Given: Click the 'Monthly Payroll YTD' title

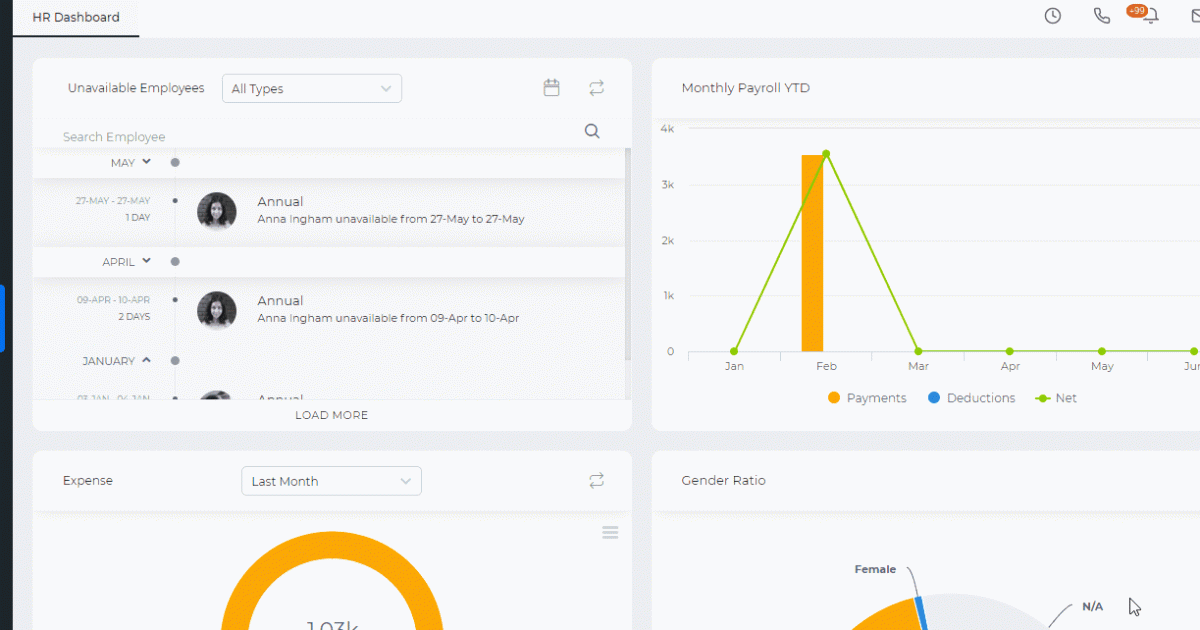Looking at the screenshot, I should [x=746, y=88].
